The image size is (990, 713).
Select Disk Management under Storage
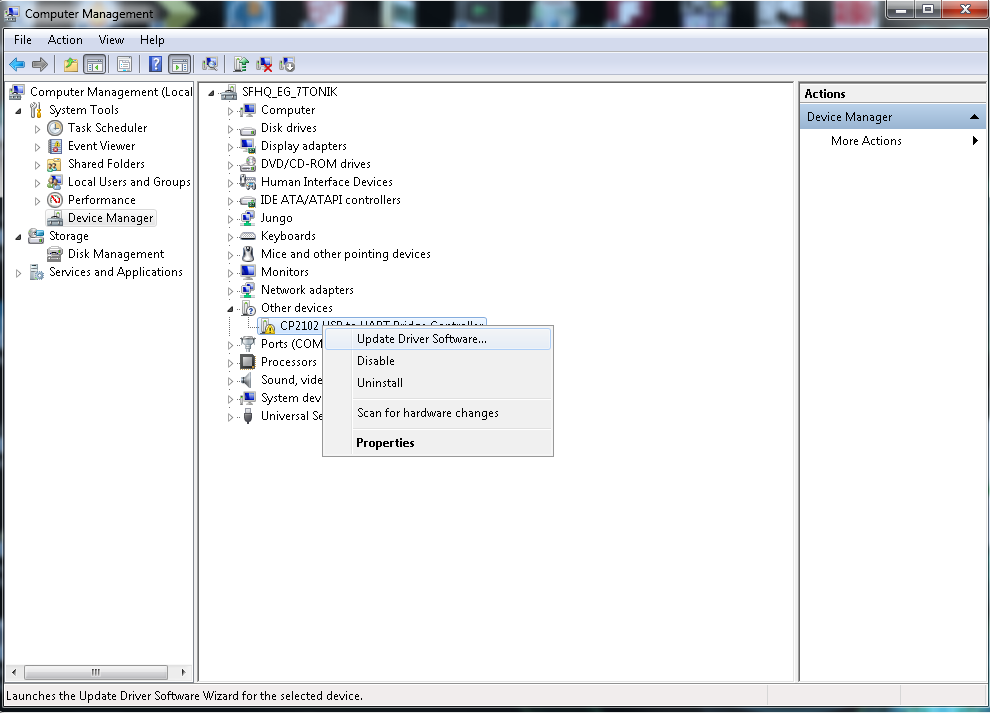tap(116, 255)
